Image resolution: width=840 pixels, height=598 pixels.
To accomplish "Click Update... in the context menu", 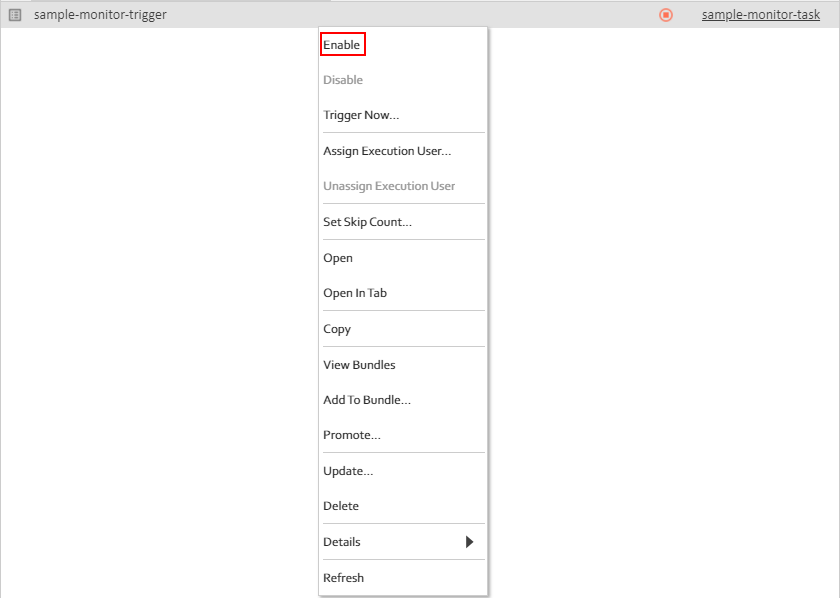I will pyautogui.click(x=348, y=471).
